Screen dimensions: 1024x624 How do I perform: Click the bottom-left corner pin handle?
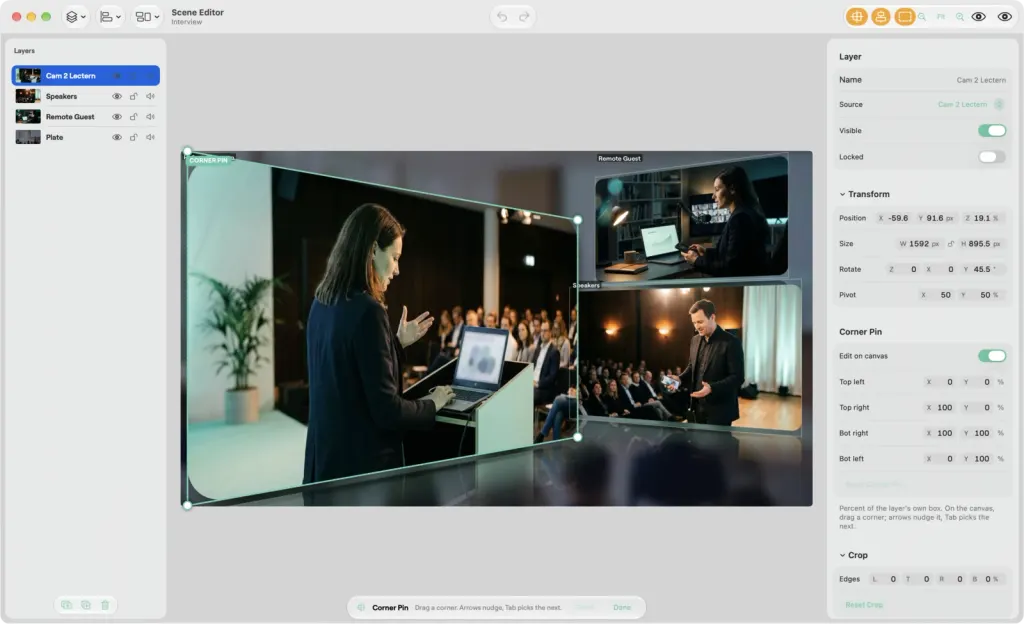click(x=187, y=505)
